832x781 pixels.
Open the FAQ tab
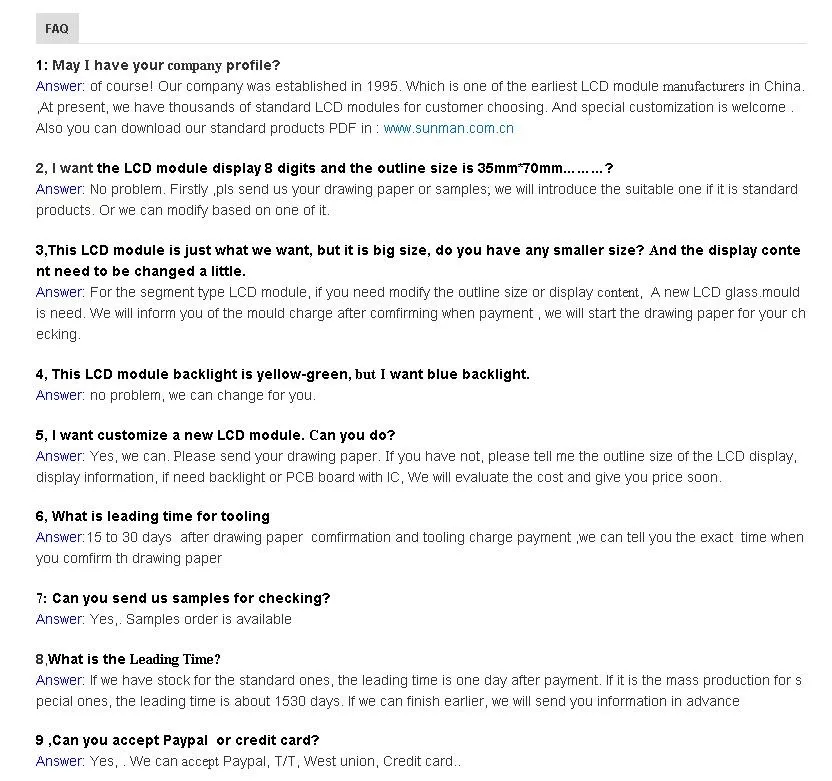tap(57, 29)
